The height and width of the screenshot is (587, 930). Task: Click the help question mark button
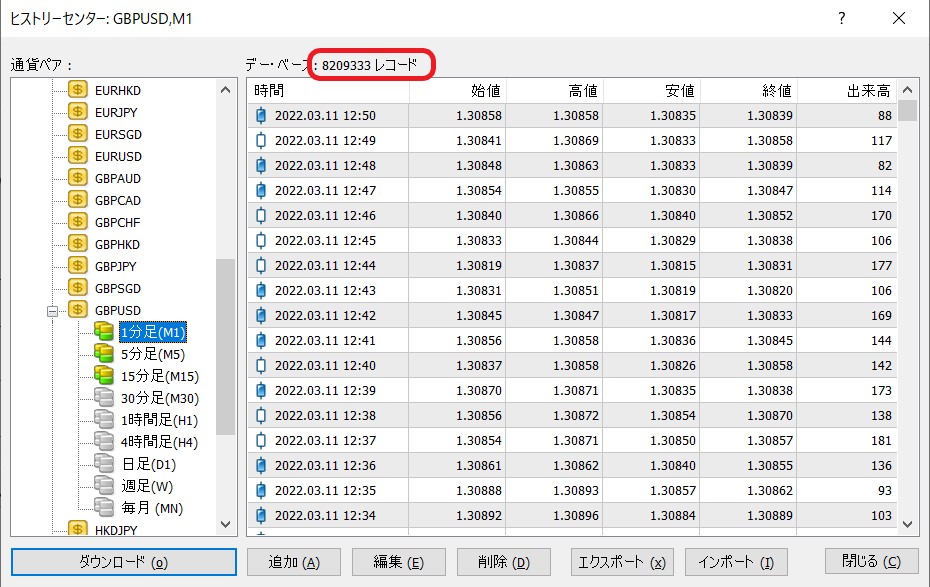click(842, 18)
